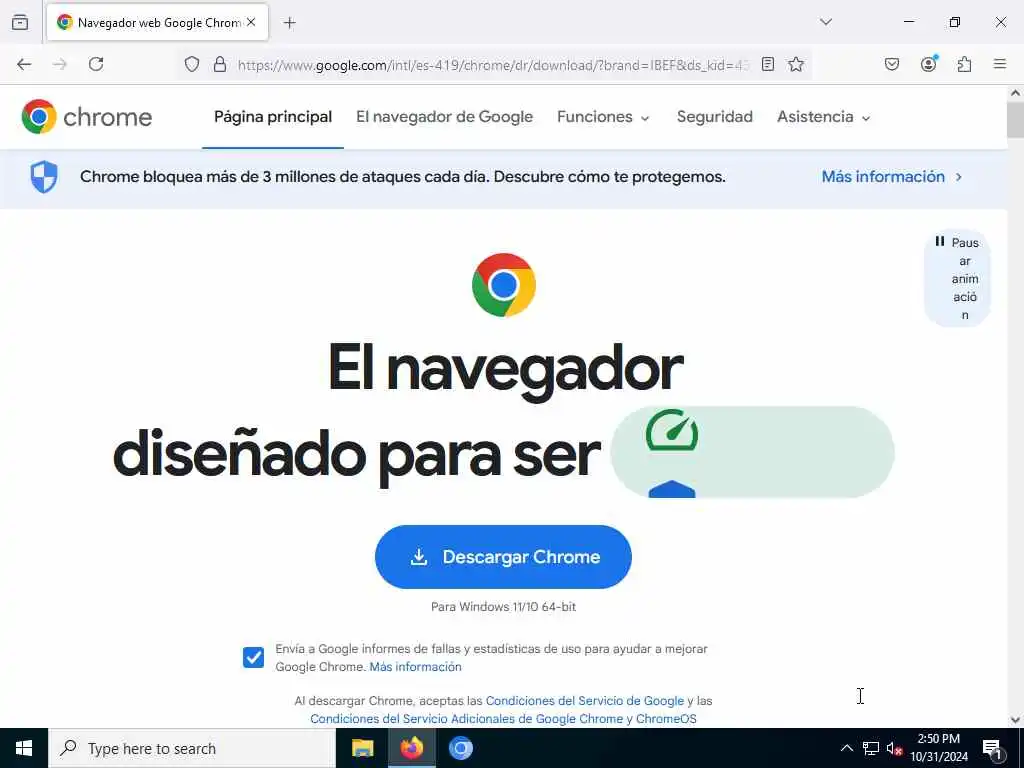Open El navegador de Google nav item
The width and height of the screenshot is (1024, 768).
pos(444,117)
